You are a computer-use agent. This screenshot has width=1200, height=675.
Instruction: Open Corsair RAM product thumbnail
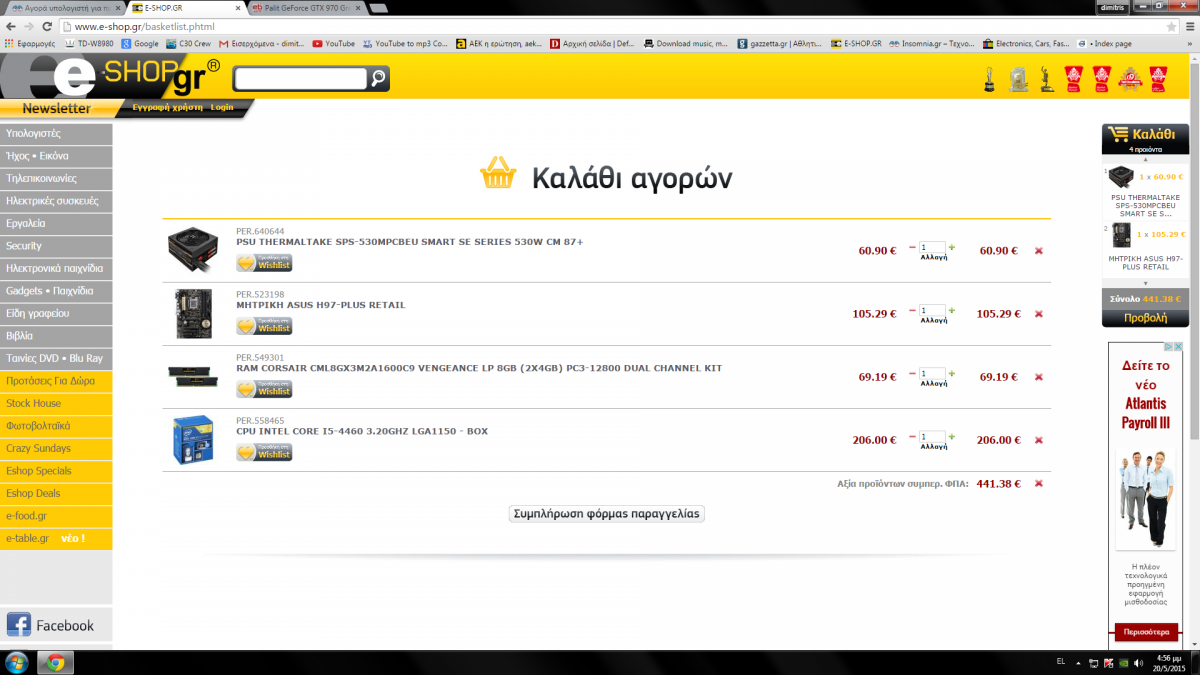pos(193,377)
